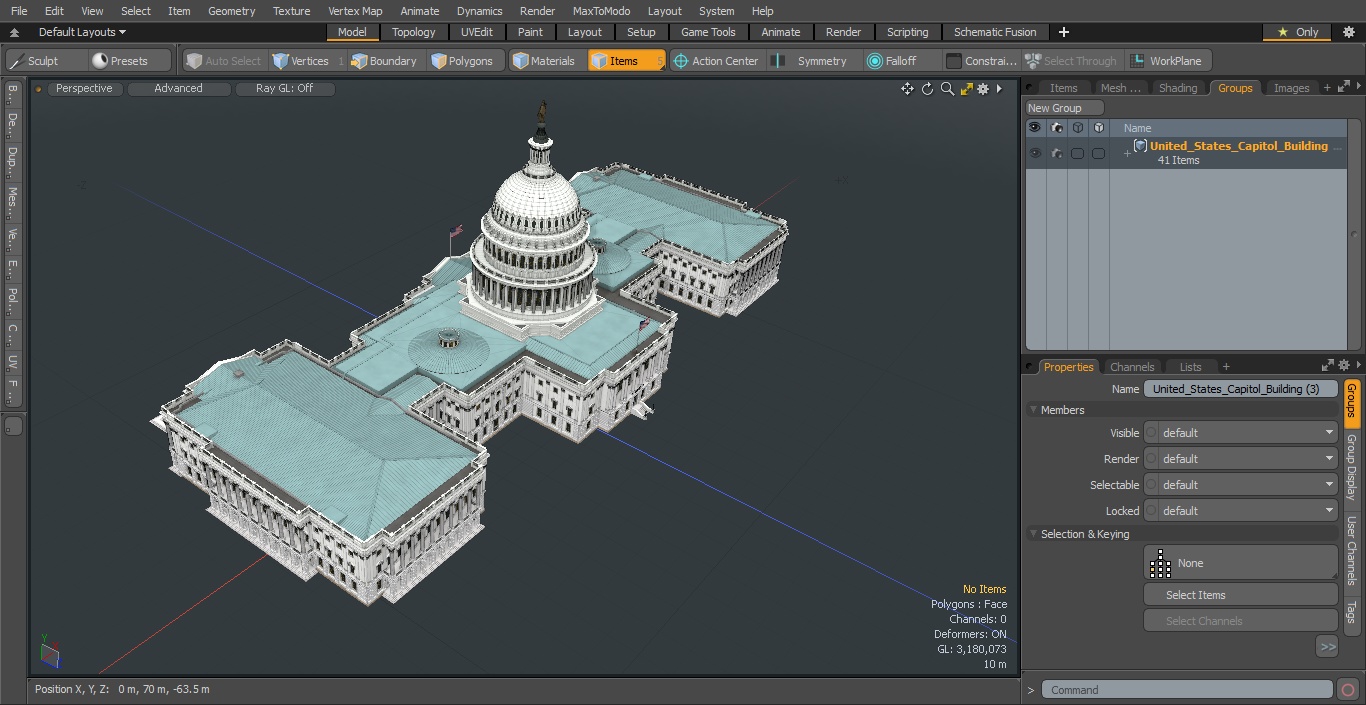Collapse the Members section
Image resolution: width=1366 pixels, height=705 pixels.
(x=1033, y=410)
